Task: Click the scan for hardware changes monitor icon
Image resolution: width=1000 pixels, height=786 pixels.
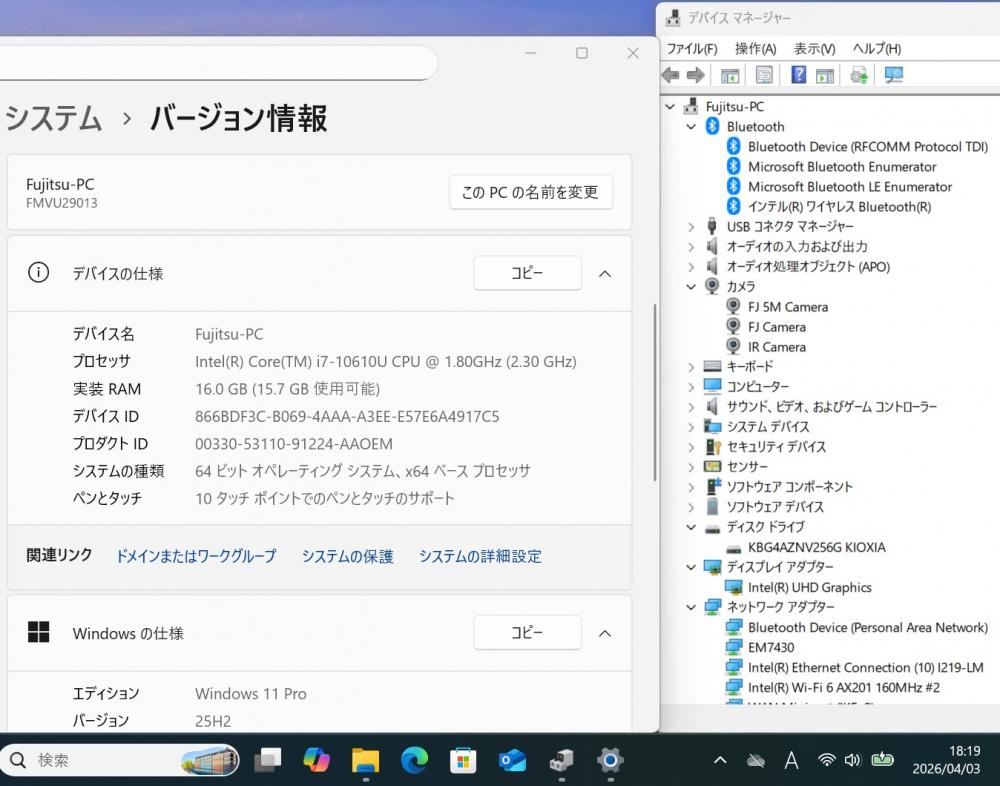Action: [x=894, y=75]
